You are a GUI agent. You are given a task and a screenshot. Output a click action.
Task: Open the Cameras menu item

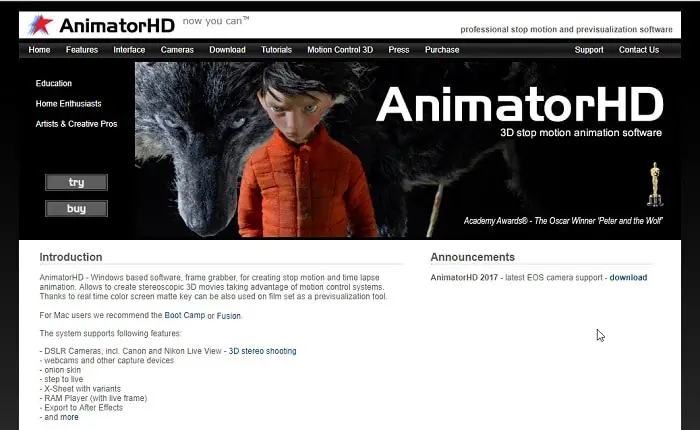[177, 50]
